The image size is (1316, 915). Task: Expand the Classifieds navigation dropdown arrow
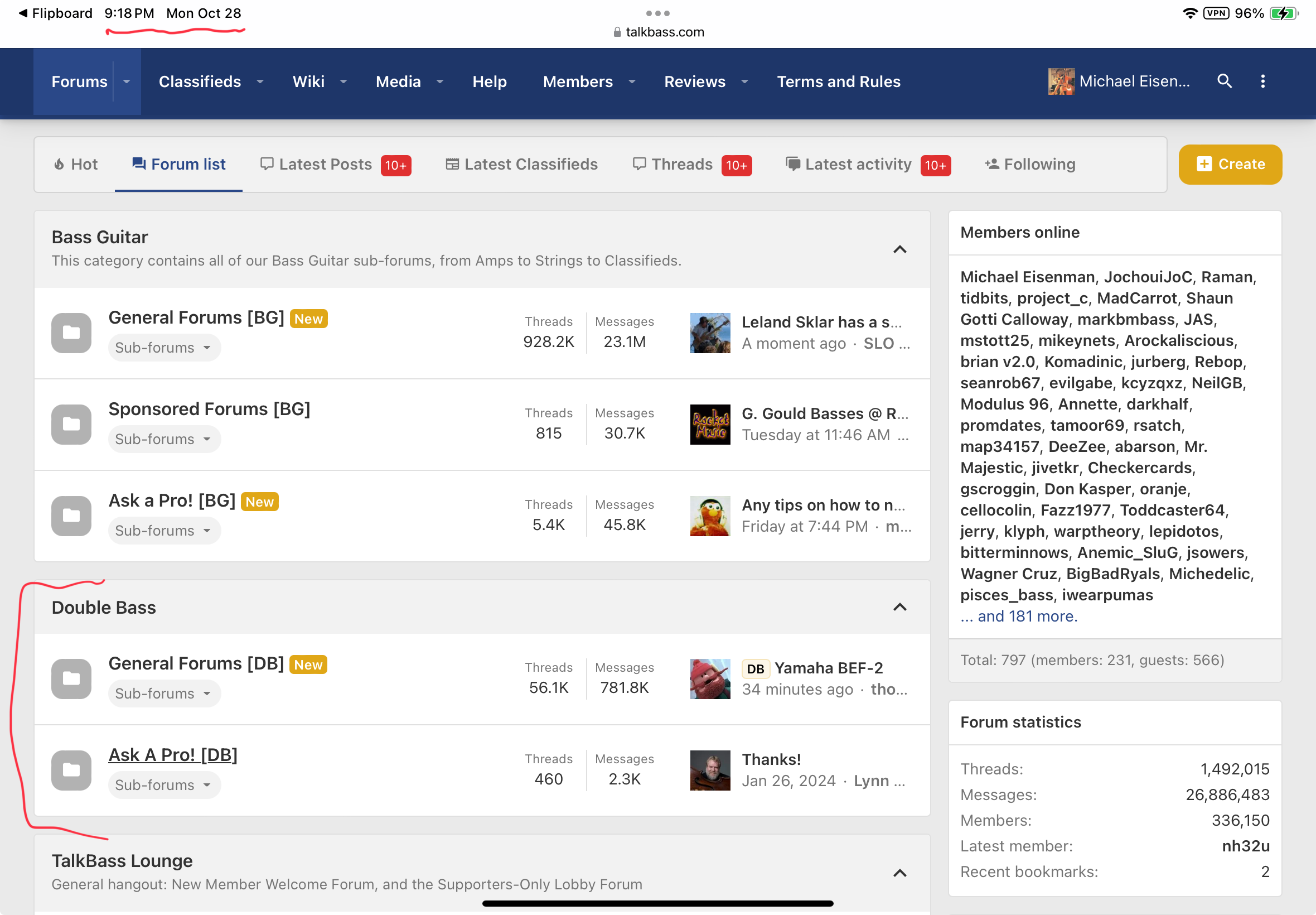point(259,81)
